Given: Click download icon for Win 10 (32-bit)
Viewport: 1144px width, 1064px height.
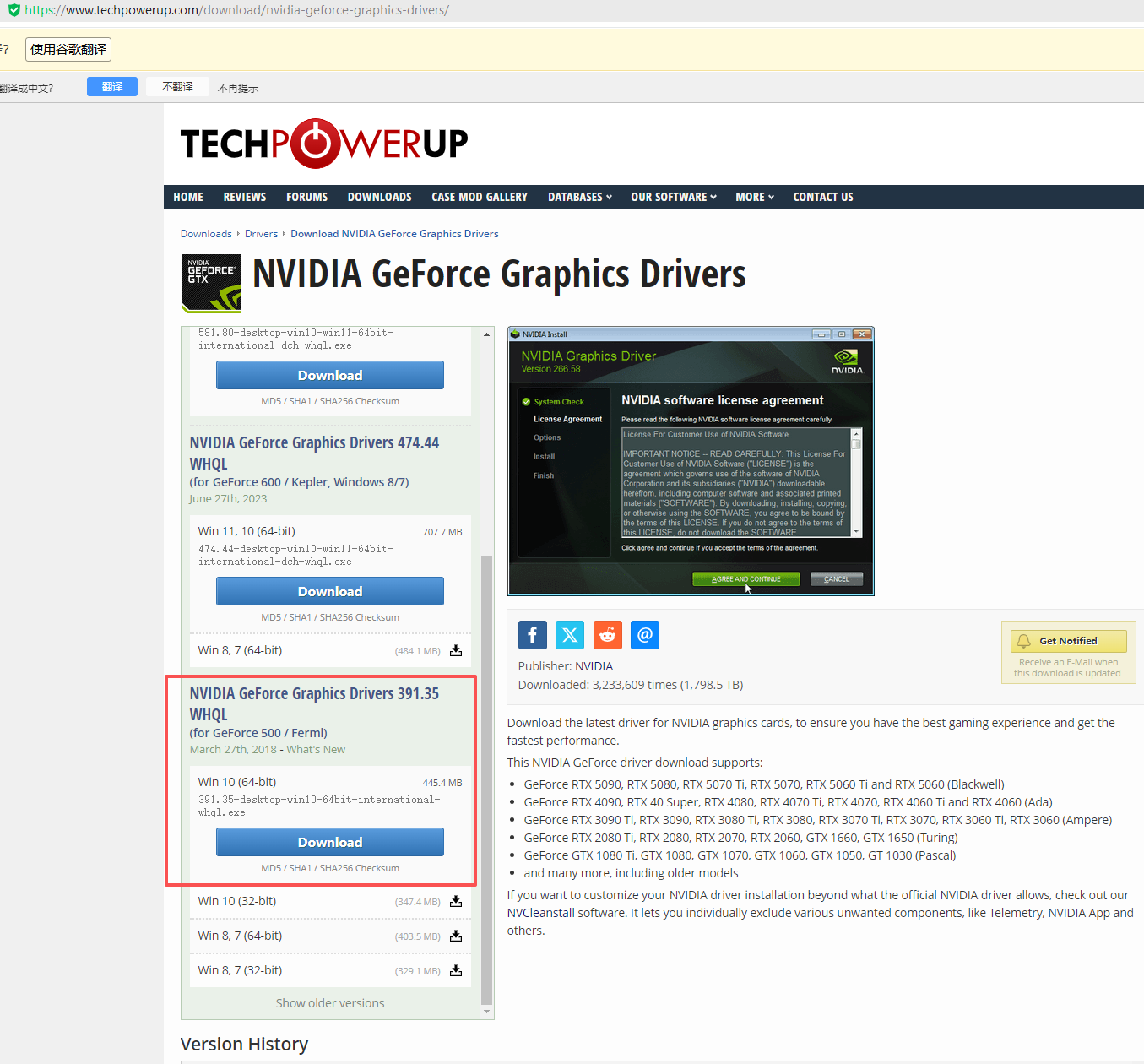Looking at the screenshot, I should 456,901.
